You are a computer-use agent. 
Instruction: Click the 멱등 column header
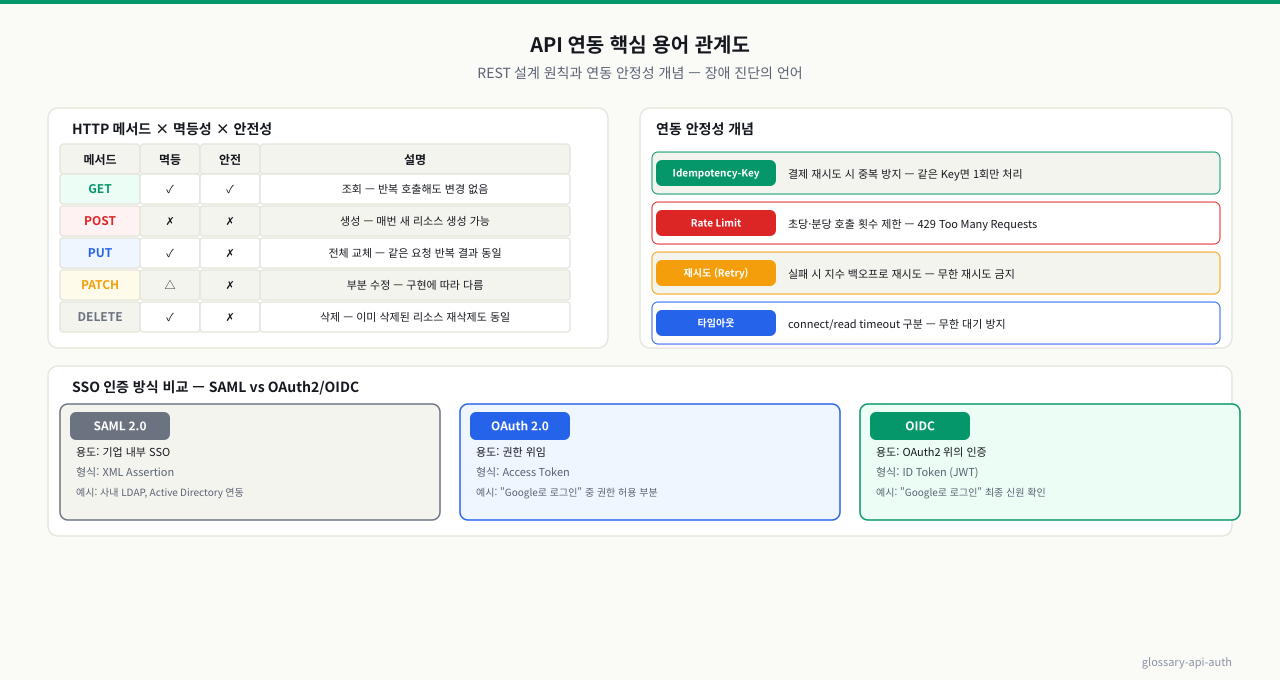170,159
